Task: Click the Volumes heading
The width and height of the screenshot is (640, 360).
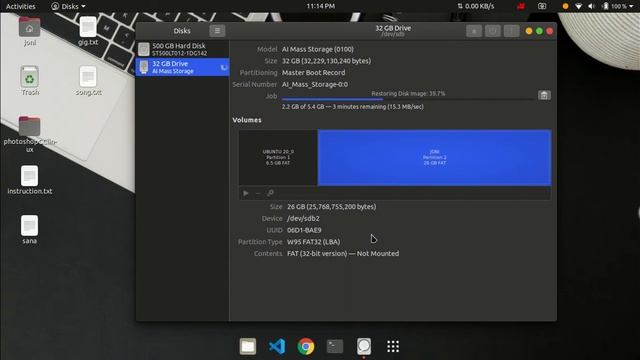Action: click(247, 120)
